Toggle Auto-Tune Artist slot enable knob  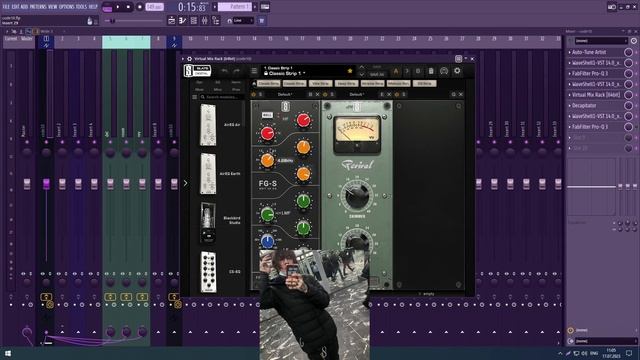[x=629, y=52]
